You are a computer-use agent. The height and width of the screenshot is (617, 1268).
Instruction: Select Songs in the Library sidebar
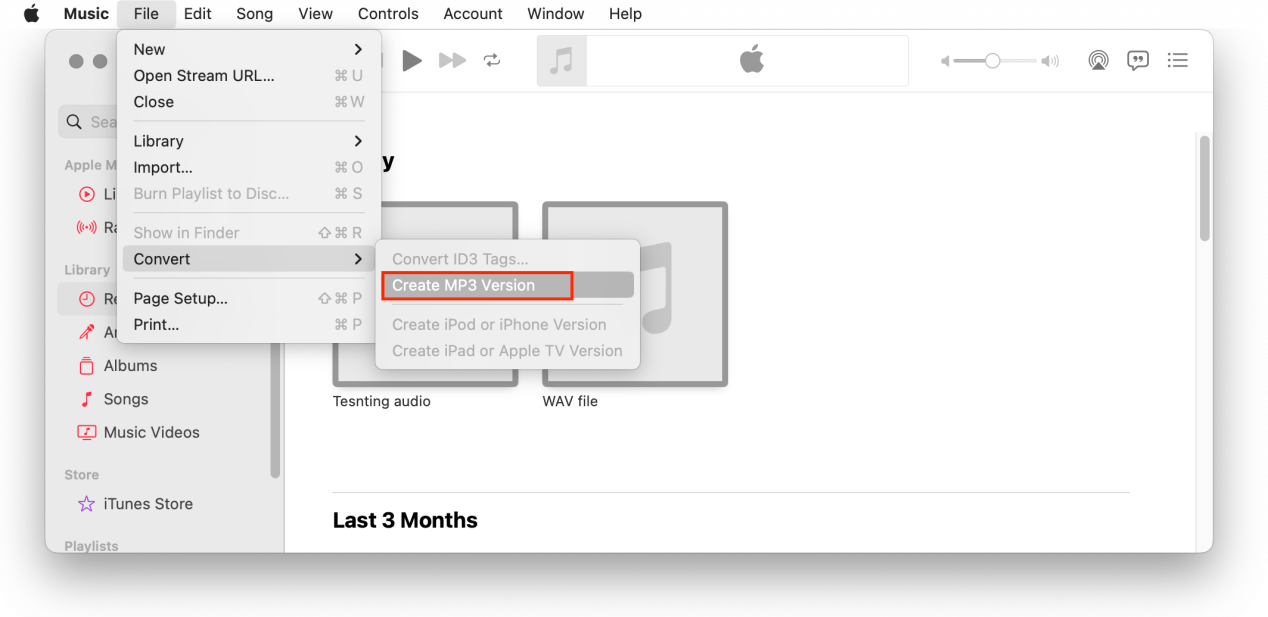126,399
